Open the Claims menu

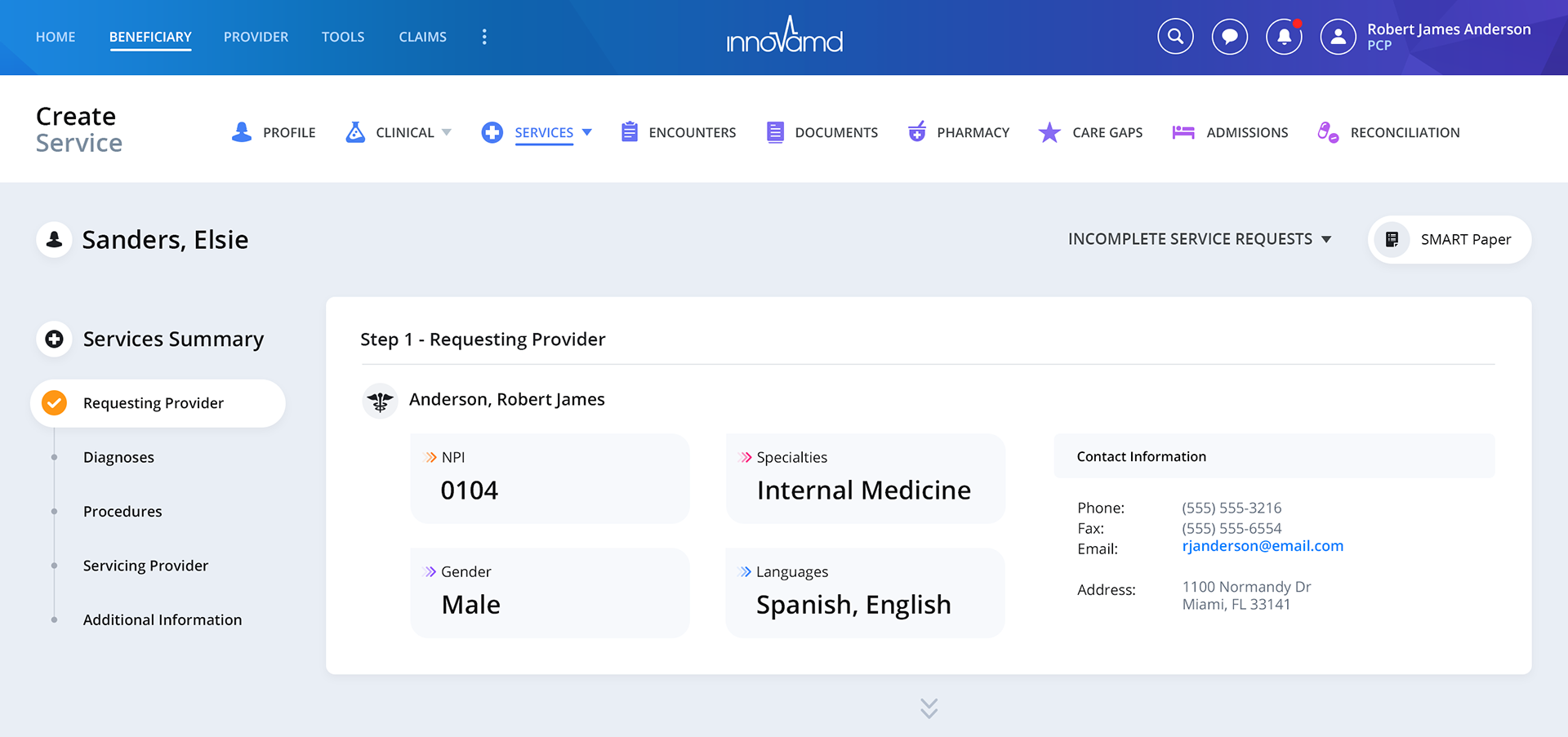(422, 37)
